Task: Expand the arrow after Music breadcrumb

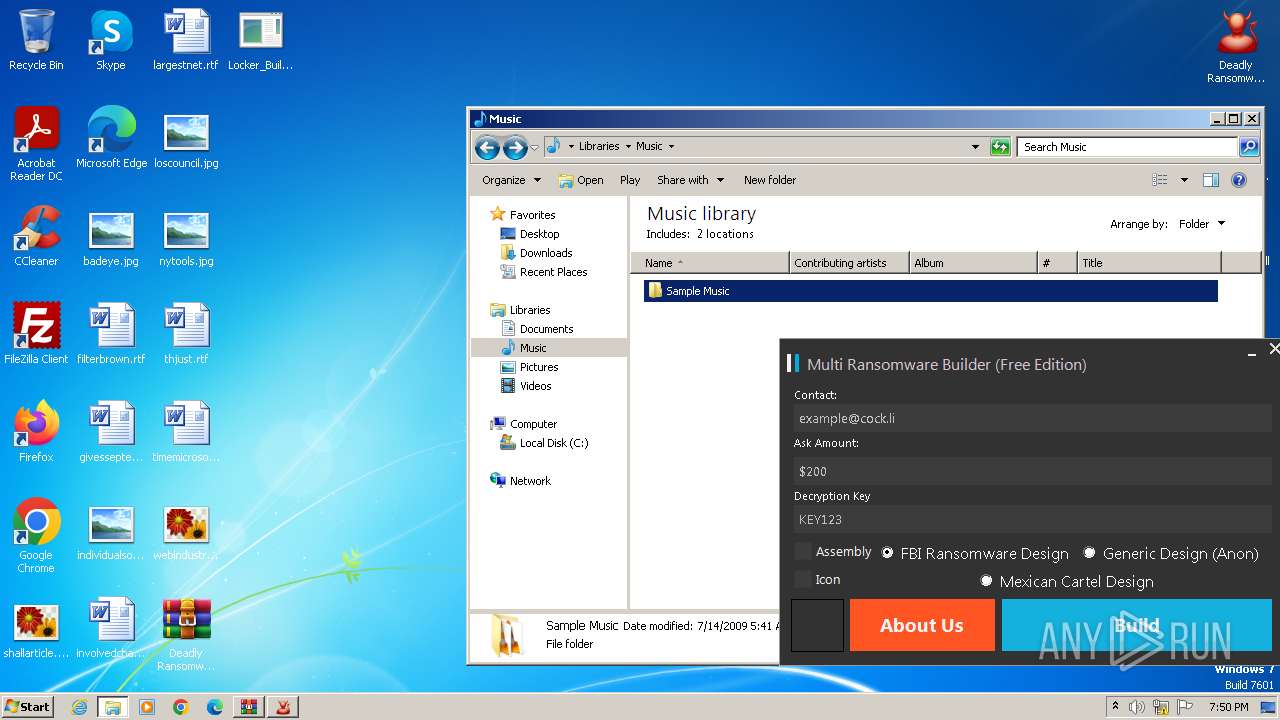Action: [x=671, y=146]
